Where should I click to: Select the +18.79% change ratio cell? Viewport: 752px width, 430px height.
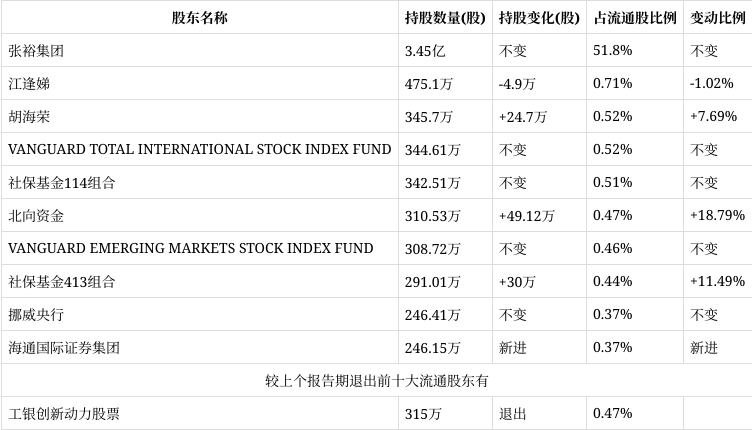717,216
